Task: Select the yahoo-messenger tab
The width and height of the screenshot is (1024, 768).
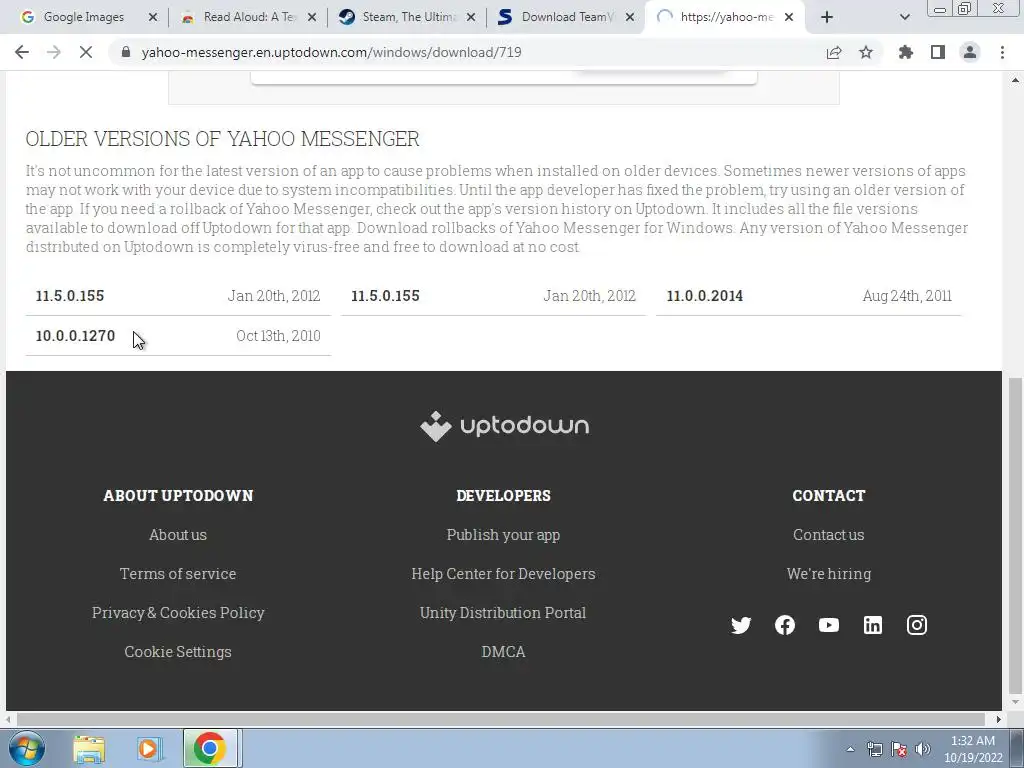Action: click(725, 17)
